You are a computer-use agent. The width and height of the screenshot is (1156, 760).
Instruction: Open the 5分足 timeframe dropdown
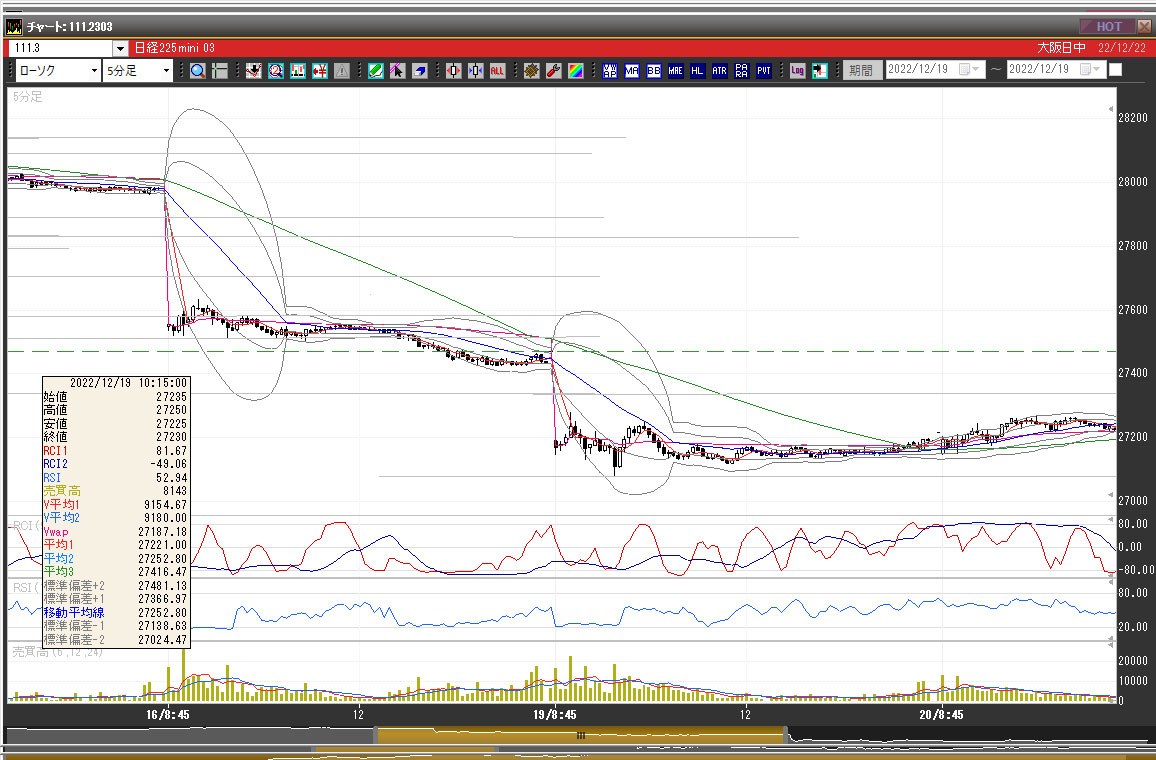167,71
